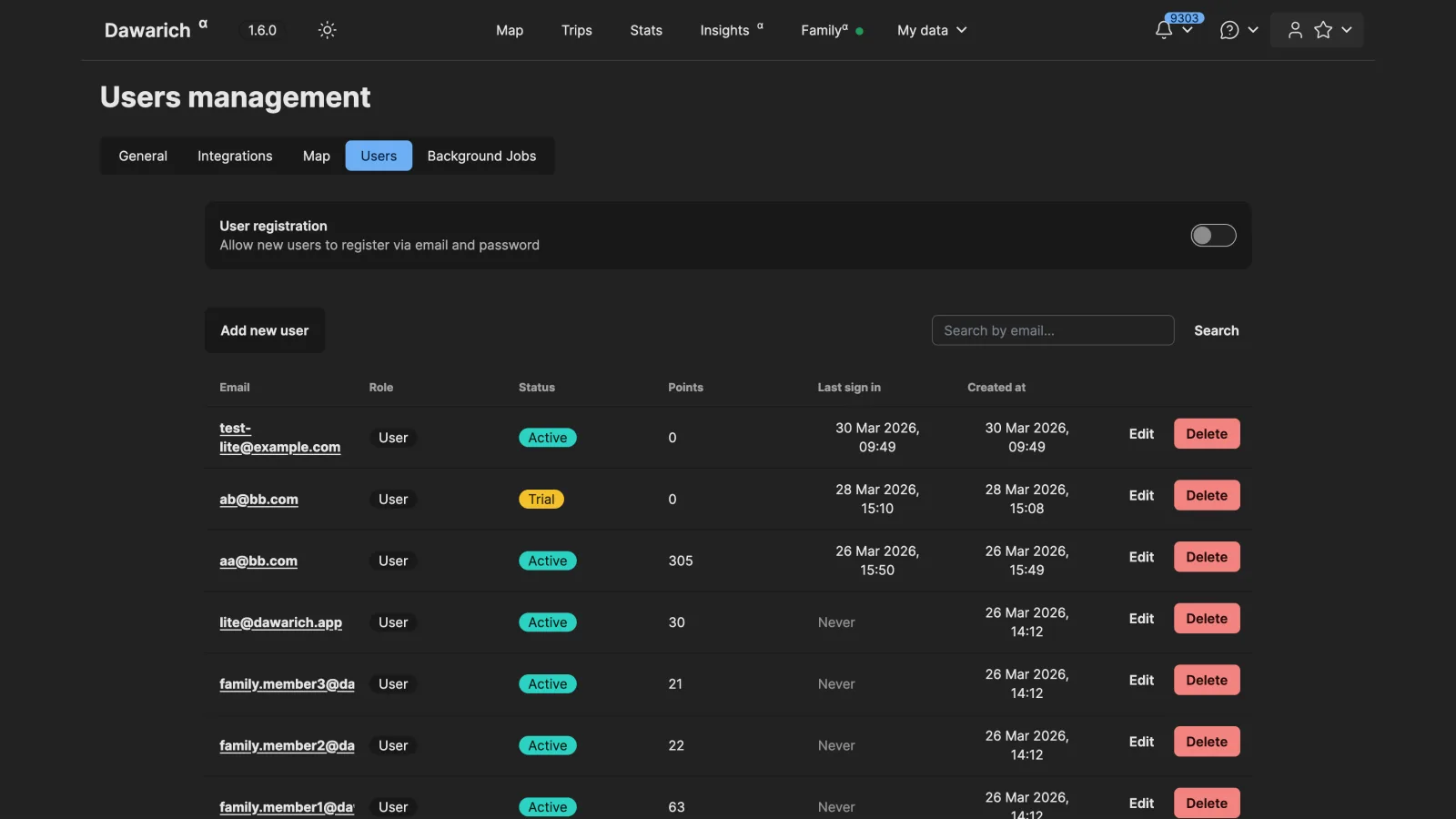
Task: Open Stats page
Action: point(646,30)
